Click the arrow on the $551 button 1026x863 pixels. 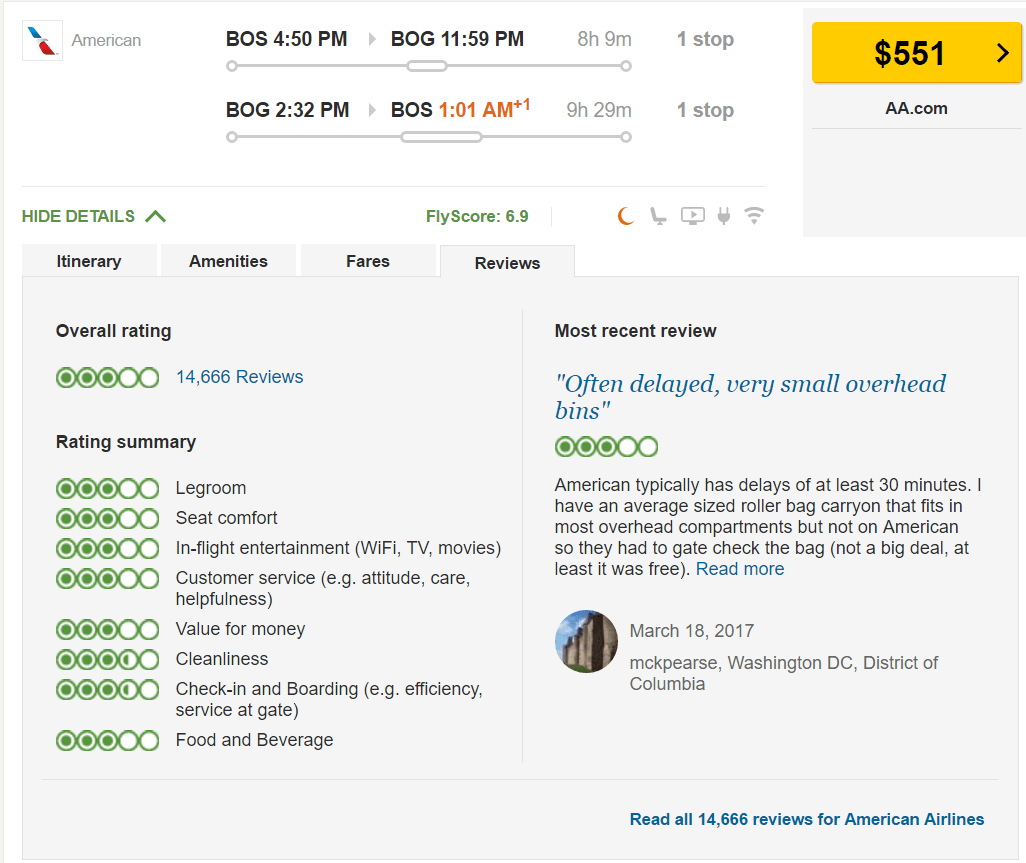tap(1002, 53)
